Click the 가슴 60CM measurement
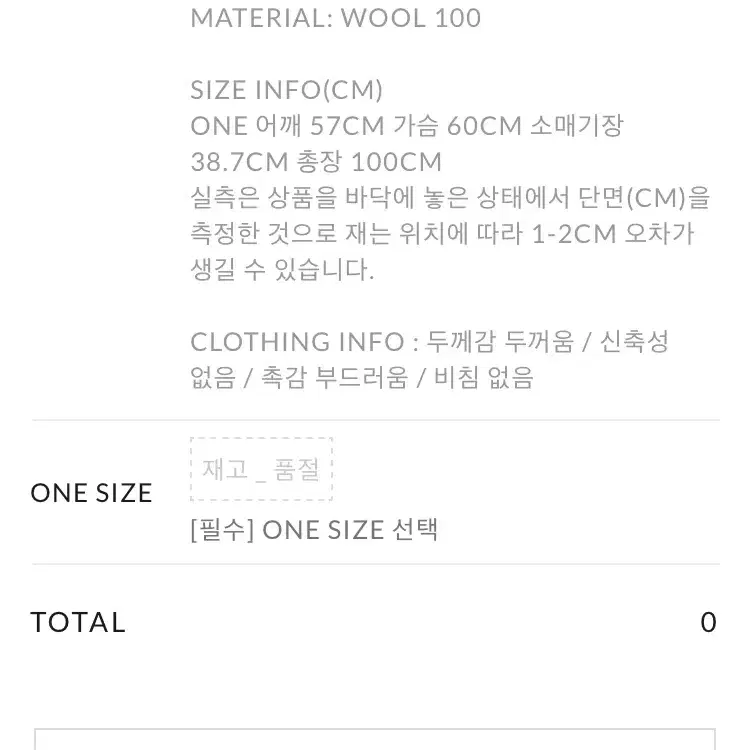 (457, 126)
